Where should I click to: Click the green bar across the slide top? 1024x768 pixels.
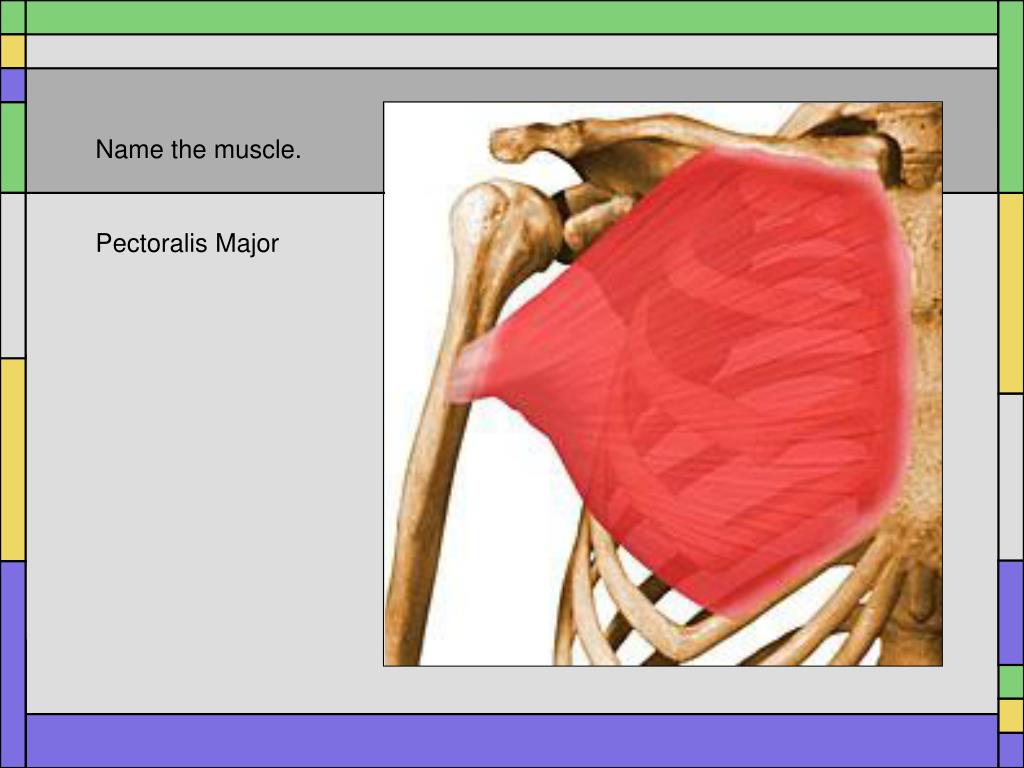pos(511,18)
